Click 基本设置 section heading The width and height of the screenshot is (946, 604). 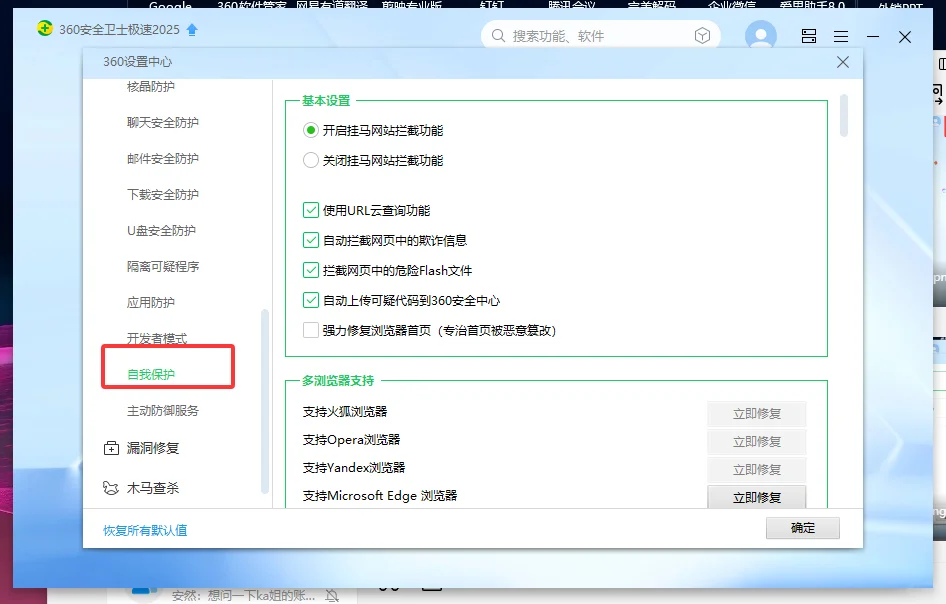[326, 101]
